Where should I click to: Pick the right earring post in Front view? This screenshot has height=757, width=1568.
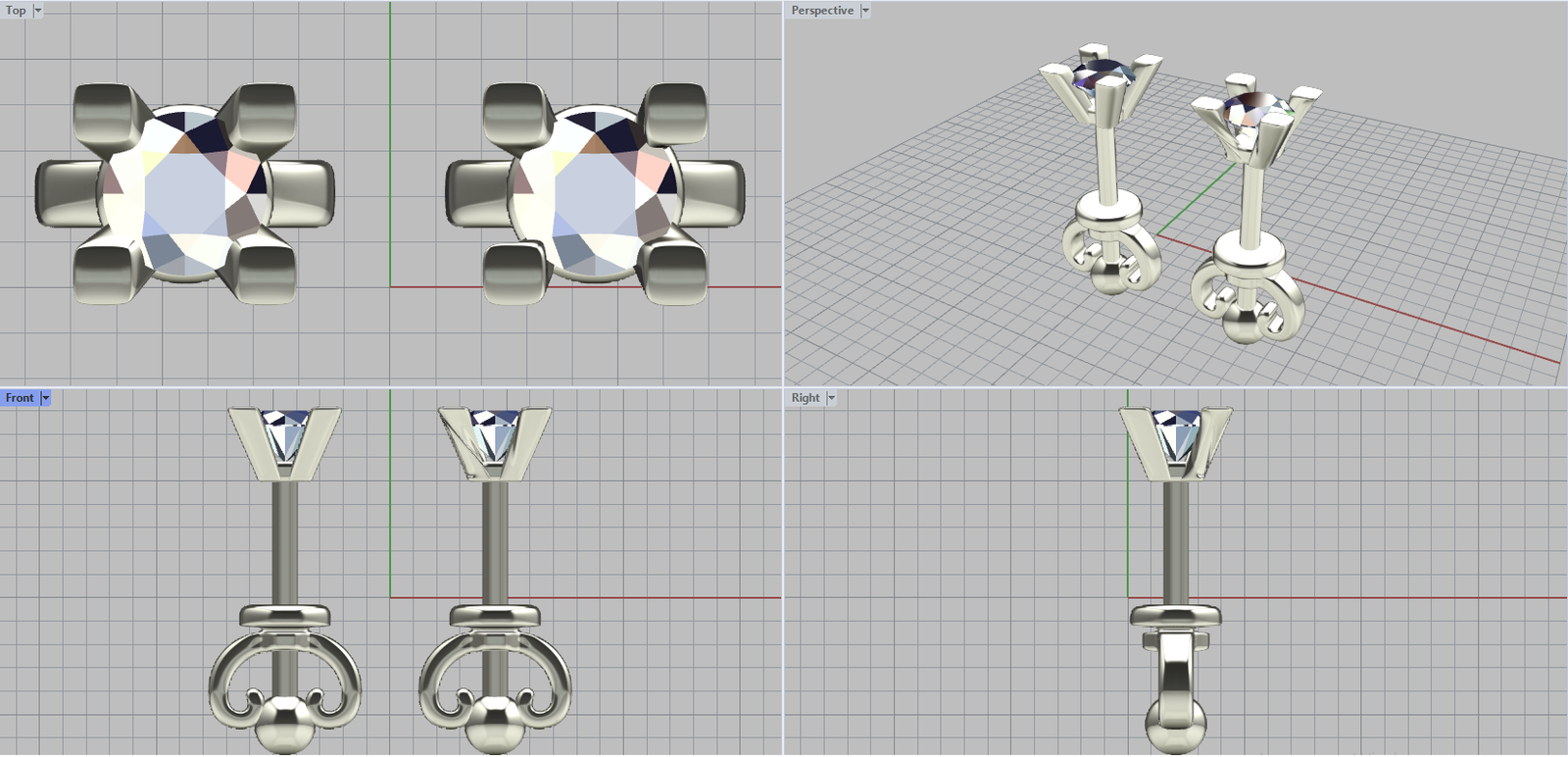click(495, 539)
